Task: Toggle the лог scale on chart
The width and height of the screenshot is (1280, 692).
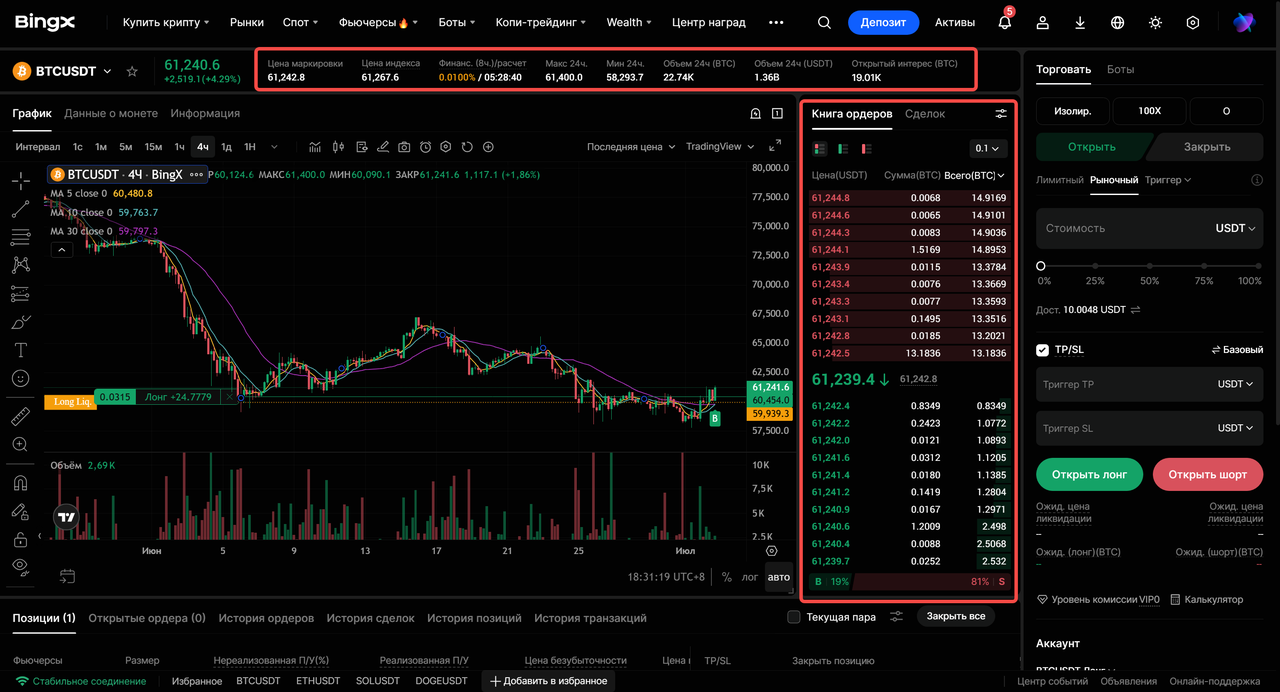Action: (x=750, y=577)
